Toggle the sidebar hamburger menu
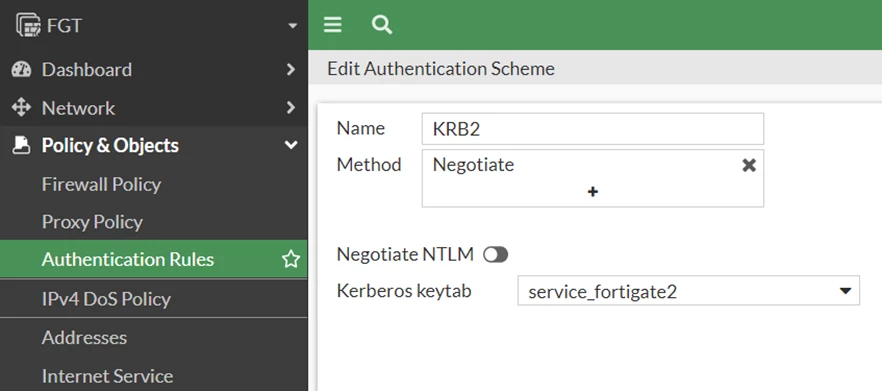This screenshot has height=391, width=882. (x=332, y=25)
